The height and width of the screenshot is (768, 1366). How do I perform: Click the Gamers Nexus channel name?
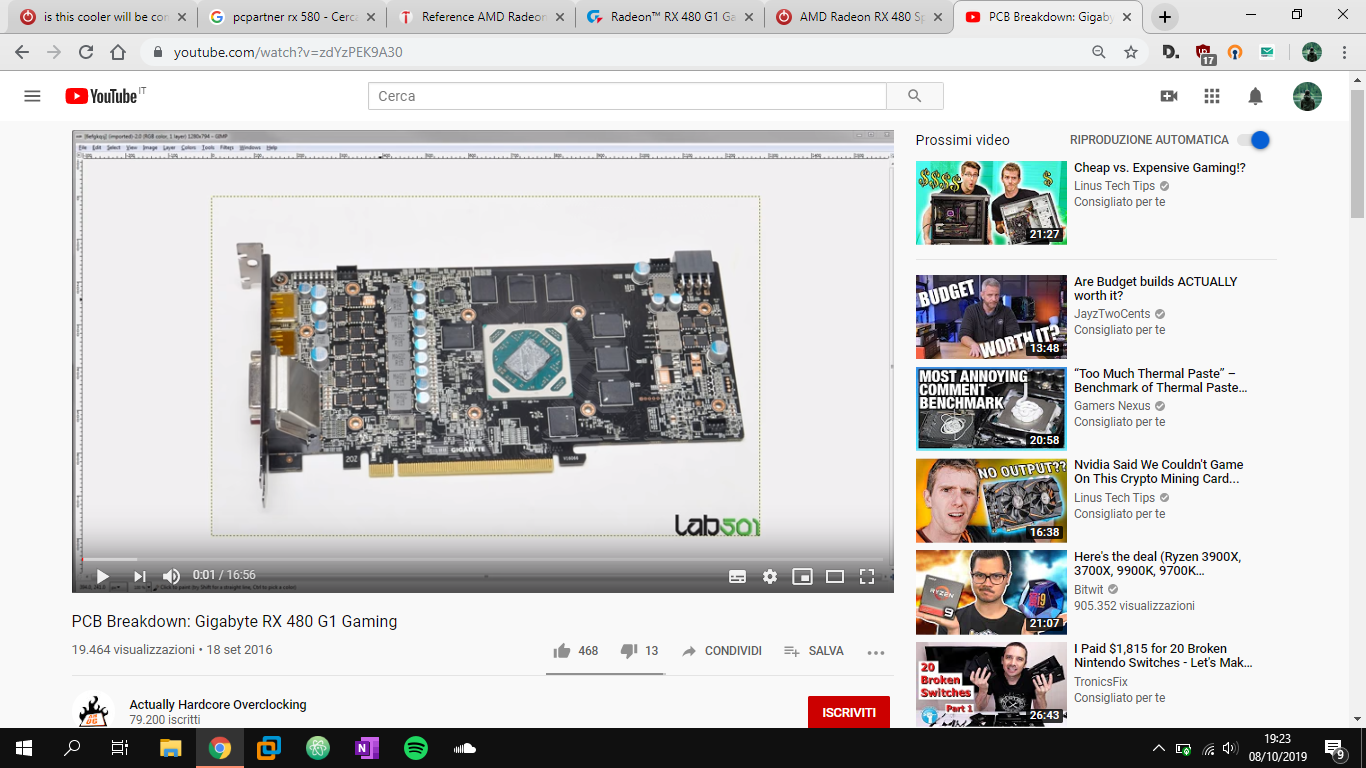pyautogui.click(x=1112, y=406)
